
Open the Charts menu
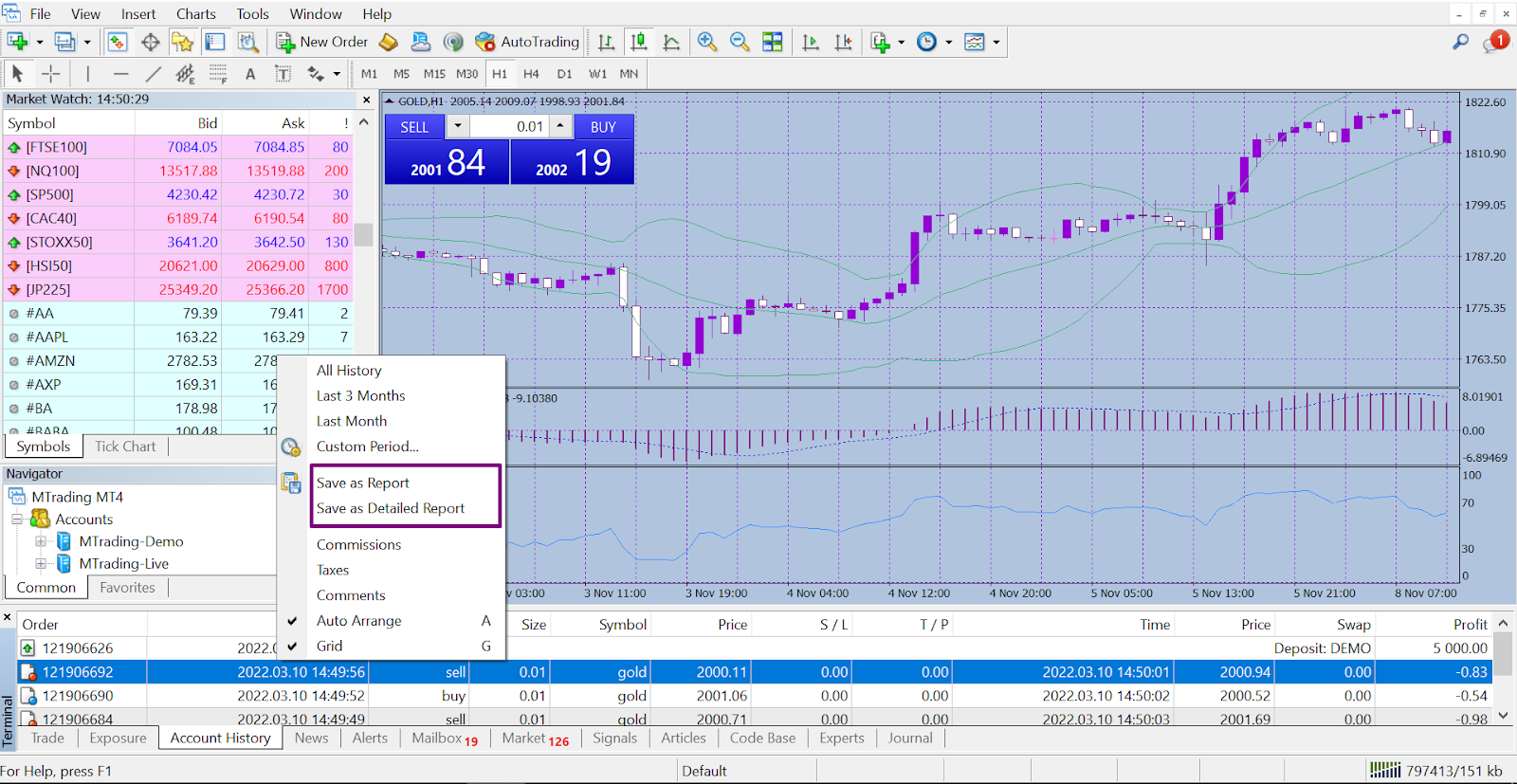click(x=196, y=14)
